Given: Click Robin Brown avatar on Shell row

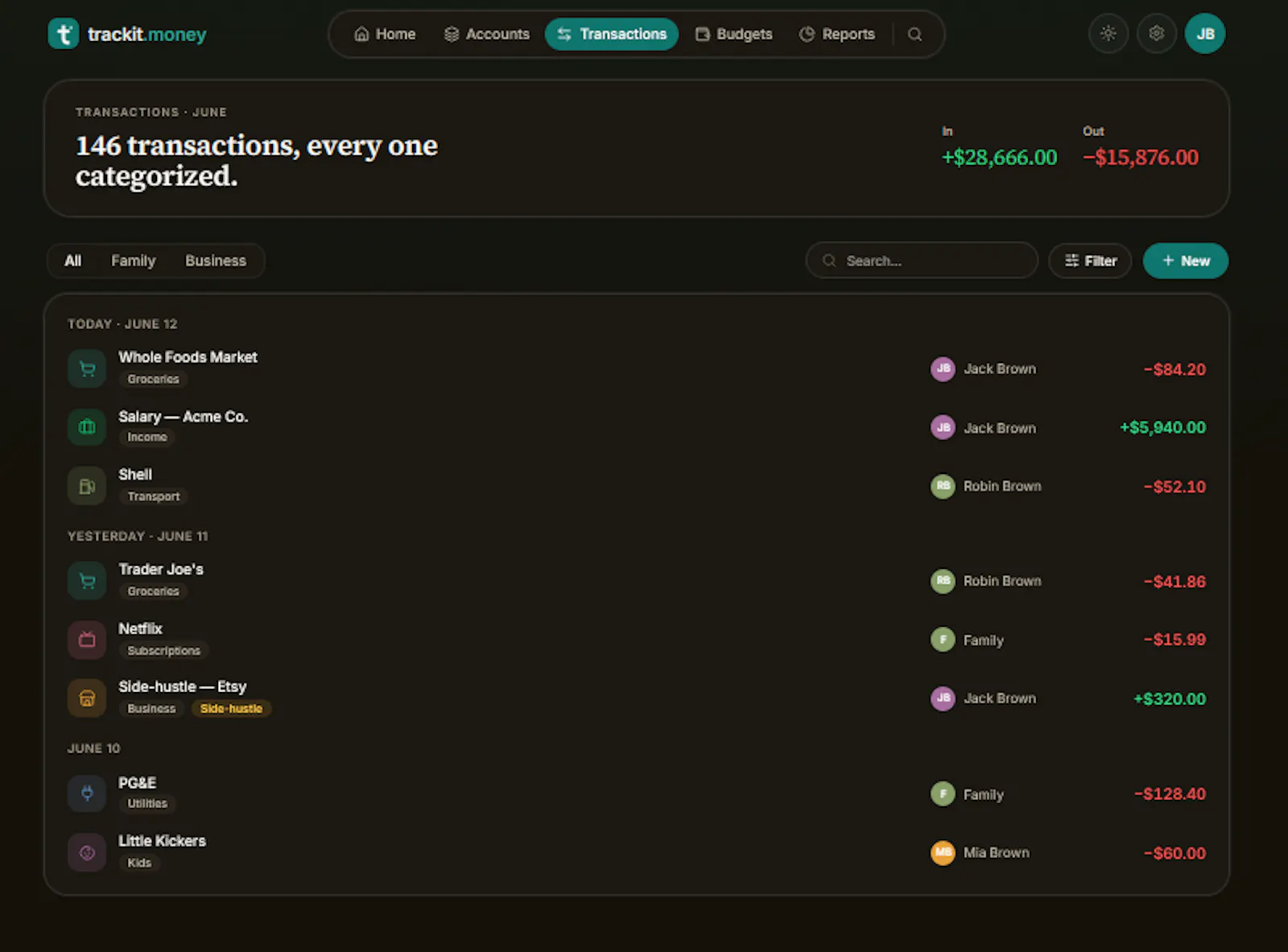Looking at the screenshot, I should coord(943,486).
